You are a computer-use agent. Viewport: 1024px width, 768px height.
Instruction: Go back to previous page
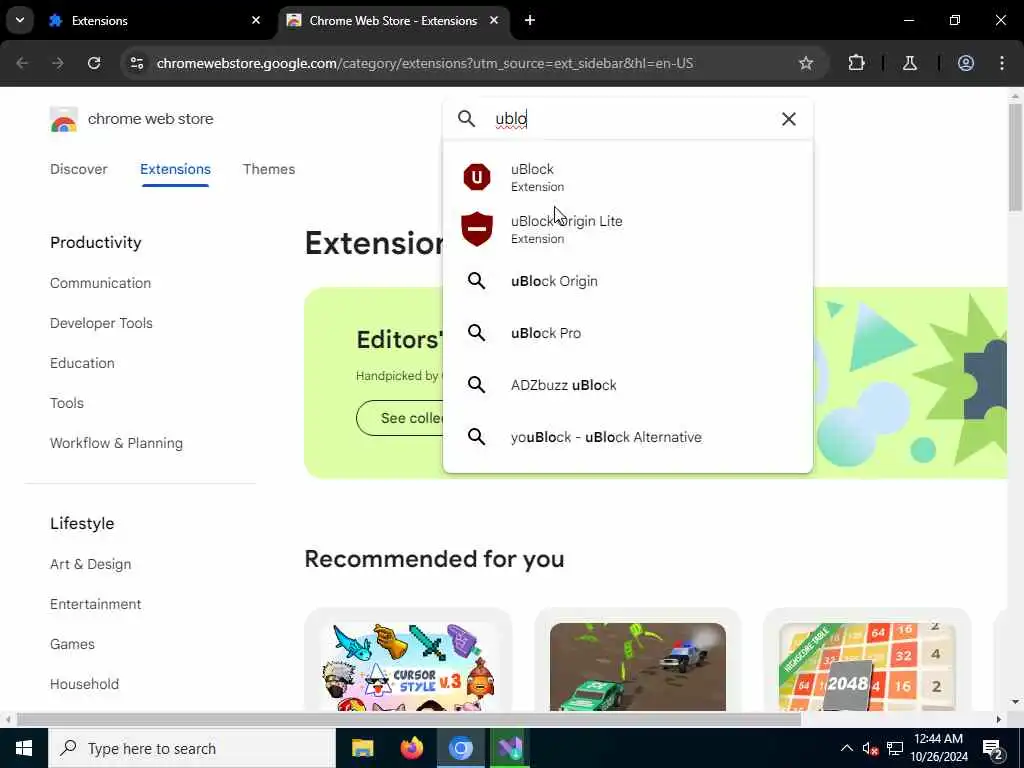pos(22,63)
